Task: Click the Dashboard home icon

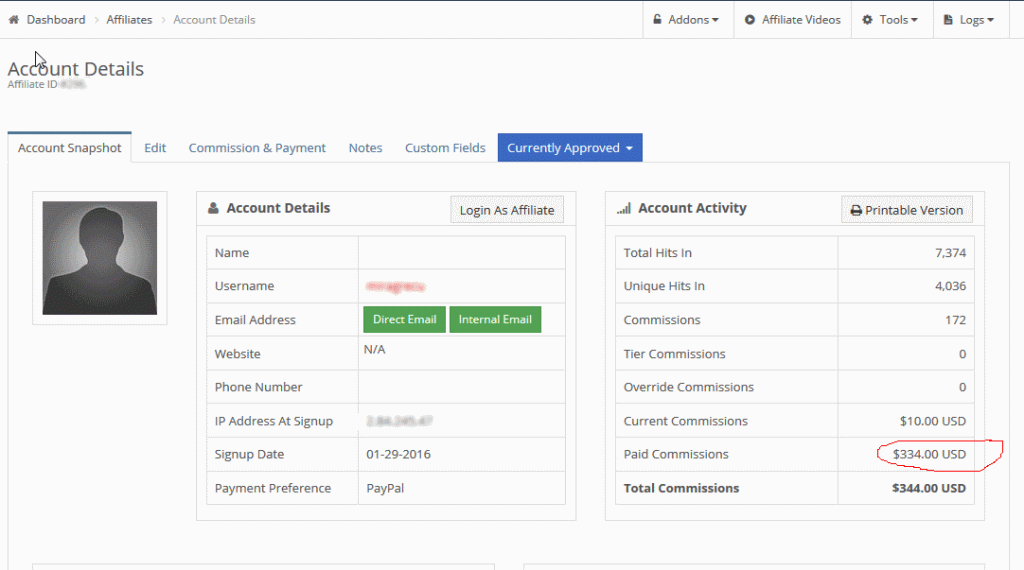Action: tap(14, 20)
